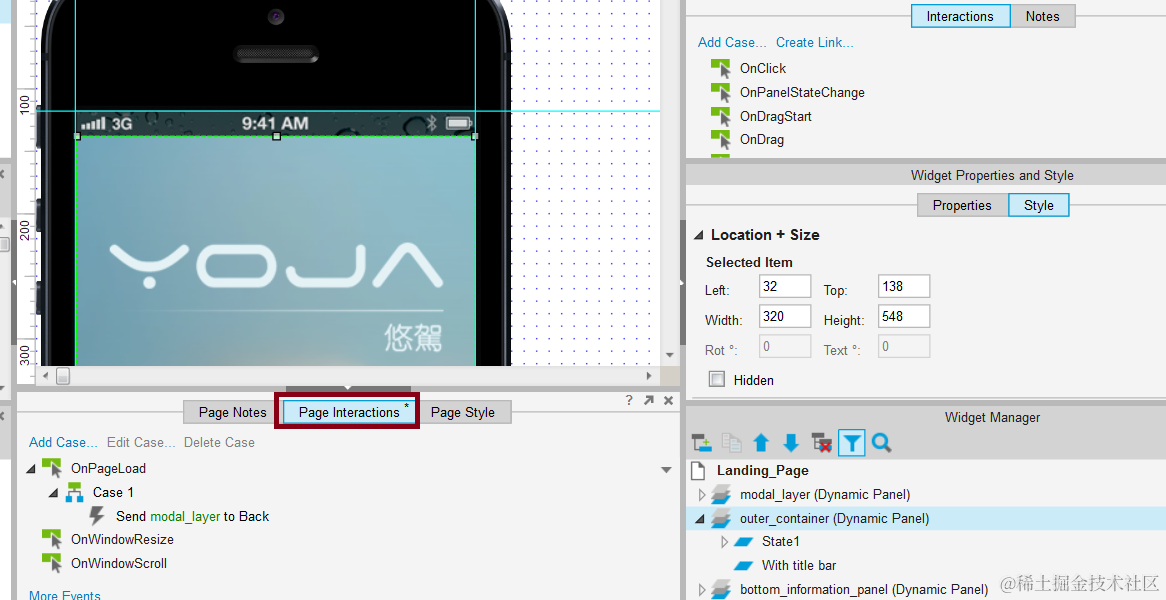Click the Create Link... link
Screen dimensions: 1166x600
(x=814, y=42)
